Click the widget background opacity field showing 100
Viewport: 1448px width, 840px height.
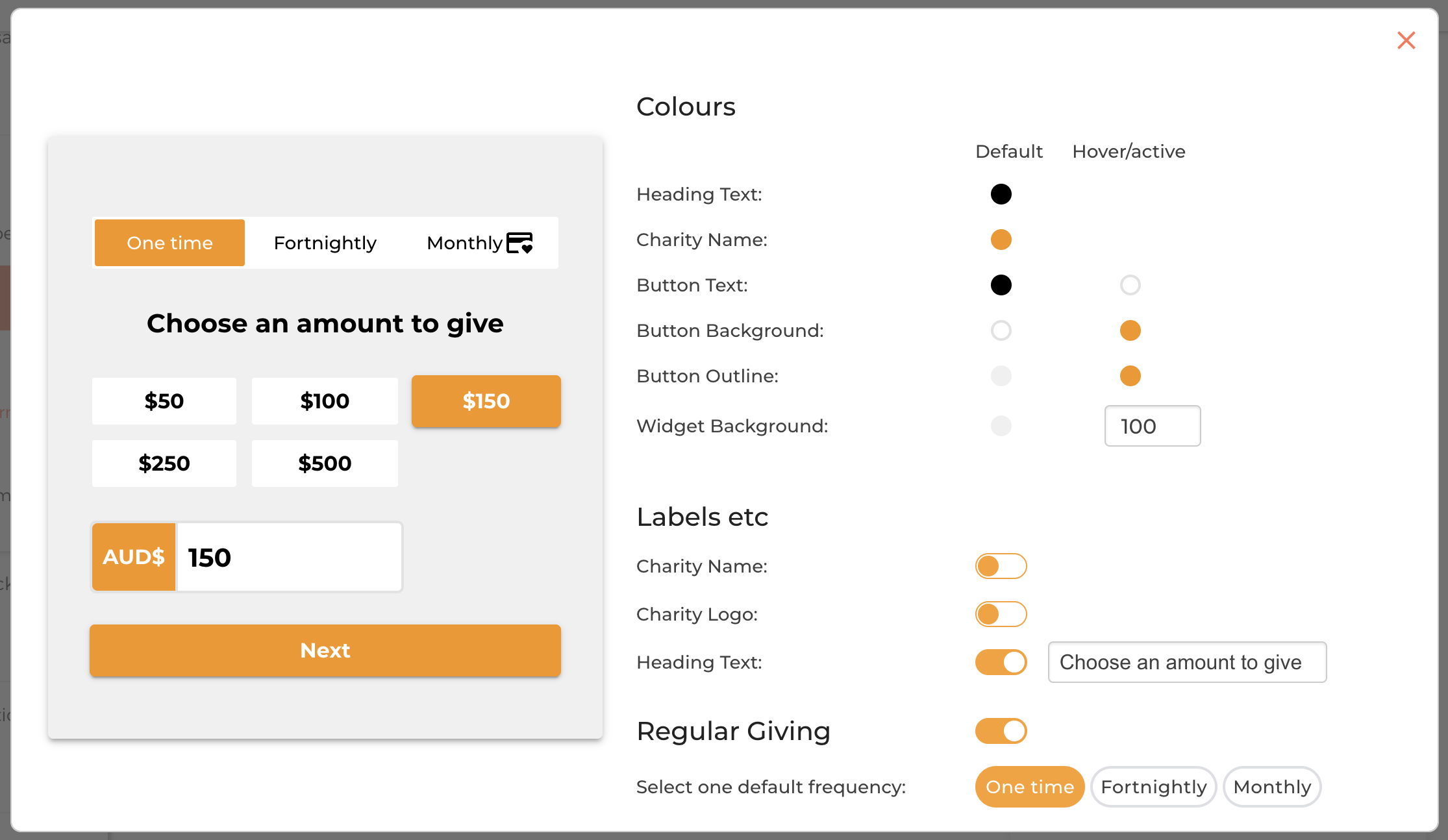coord(1153,426)
